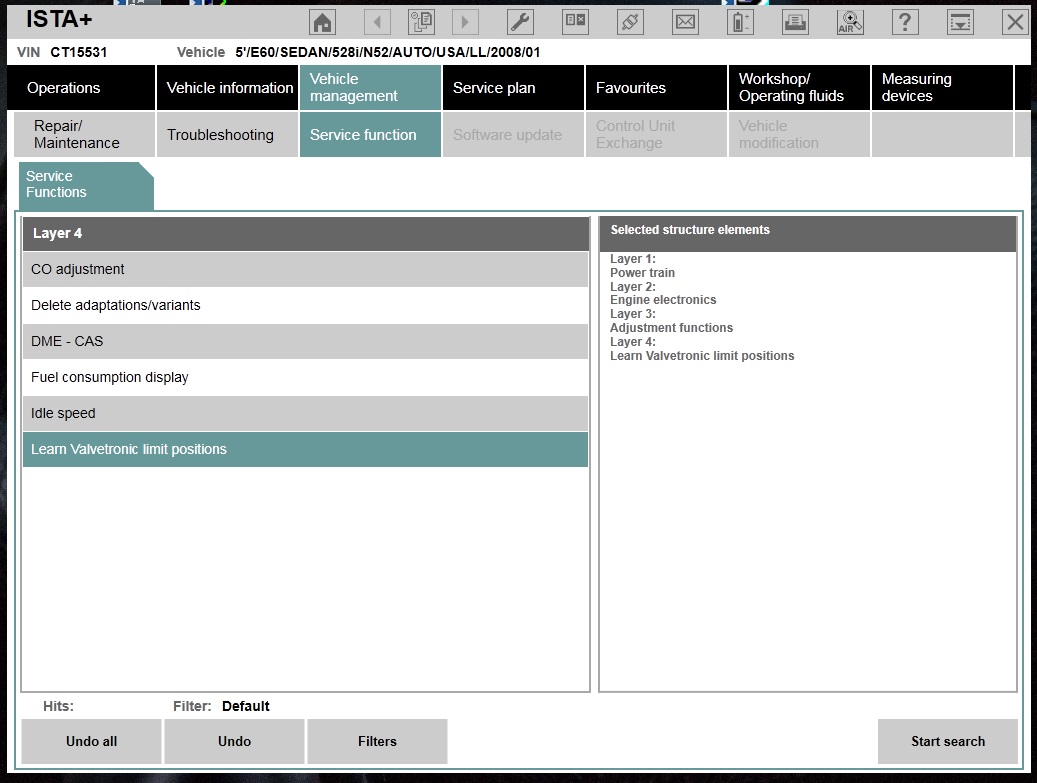
Task: Open the Operations main tab
Action: coord(81,87)
